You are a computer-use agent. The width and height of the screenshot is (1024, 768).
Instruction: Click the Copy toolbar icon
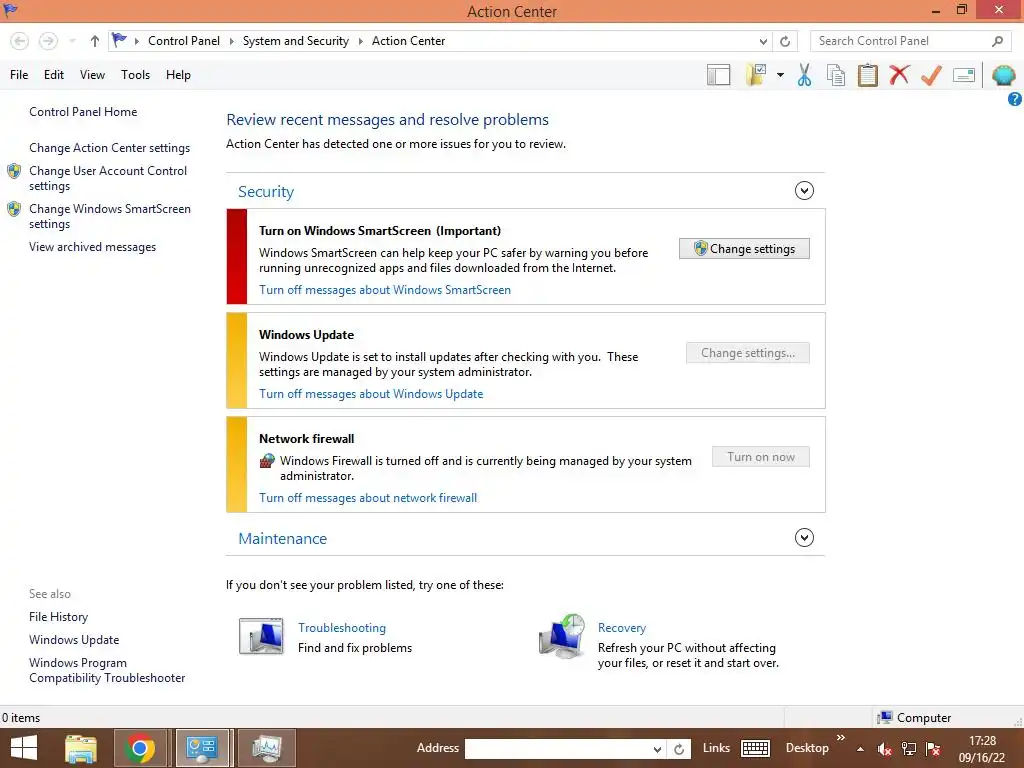tap(836, 75)
